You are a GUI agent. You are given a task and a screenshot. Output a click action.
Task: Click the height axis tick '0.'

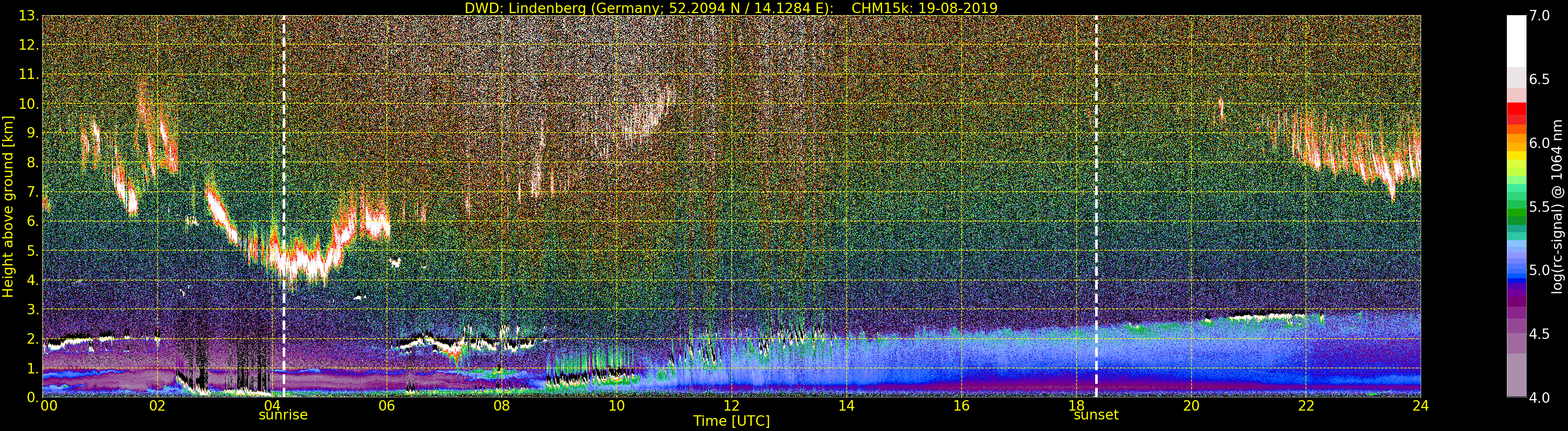point(33,397)
